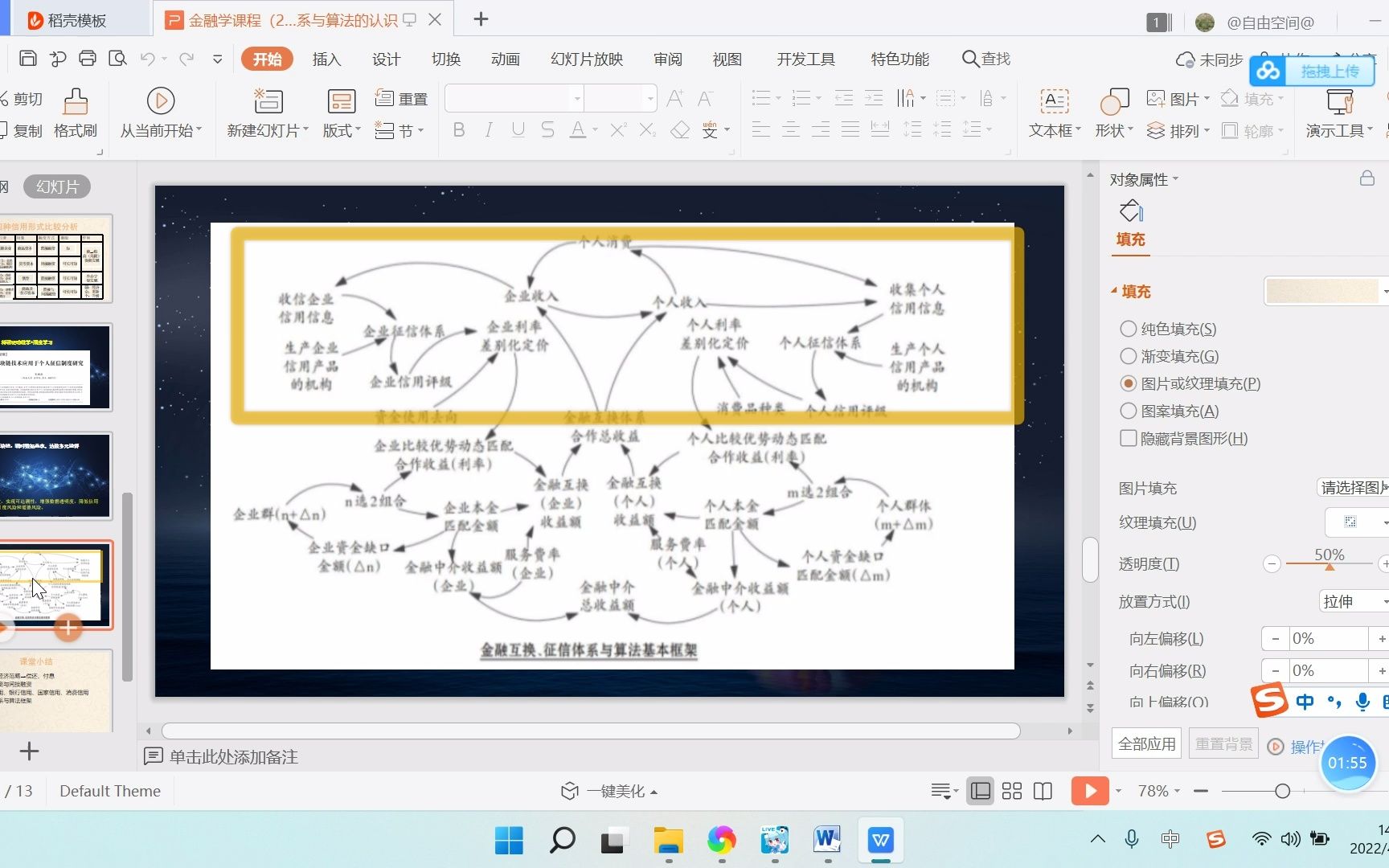Click the Underline U formatting icon
The image size is (1389, 868).
[x=518, y=129]
